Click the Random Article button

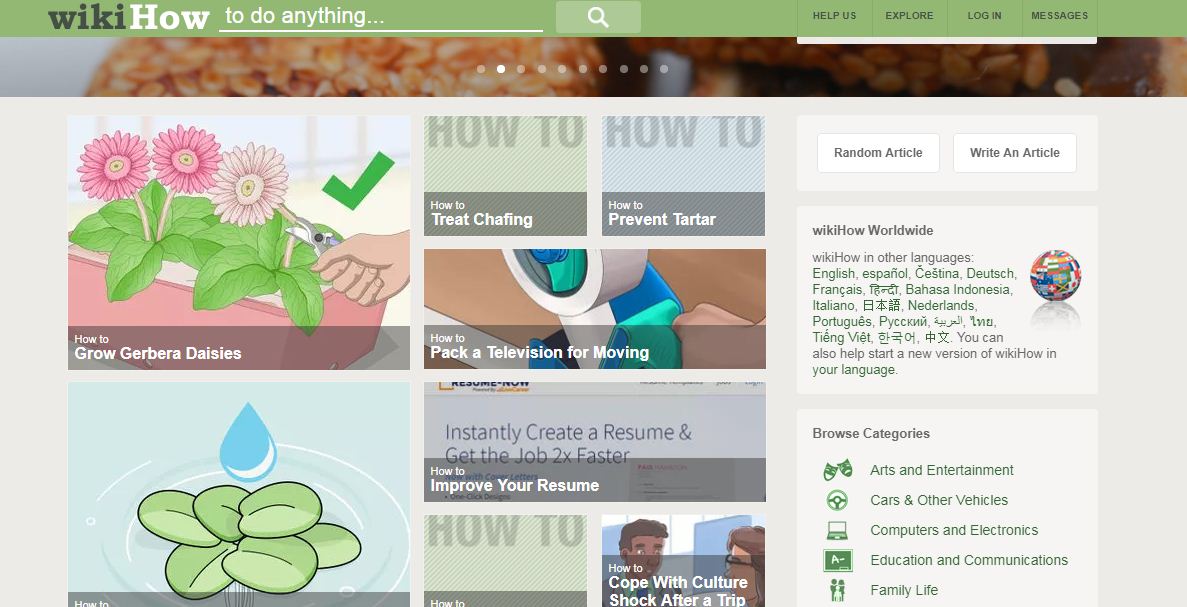(x=878, y=153)
